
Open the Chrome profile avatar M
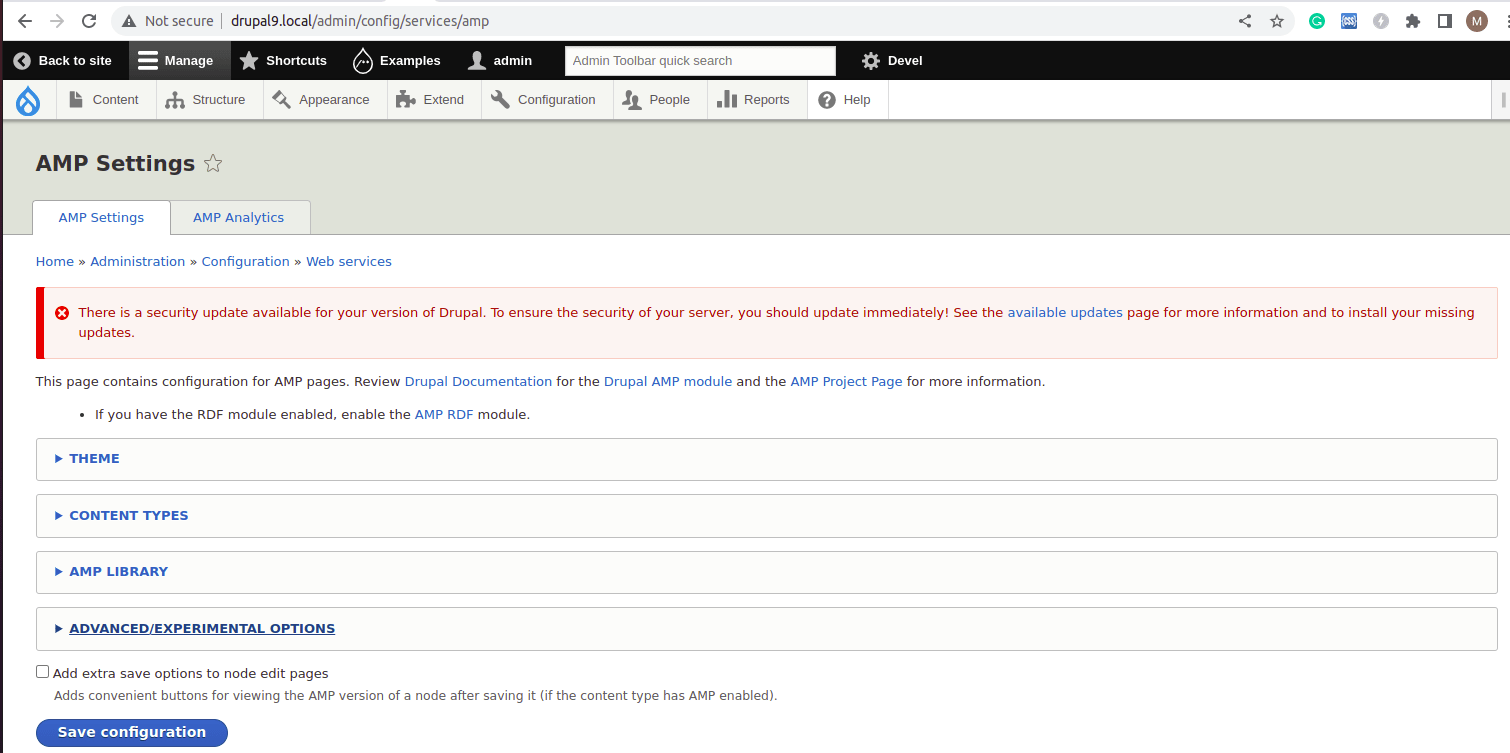(1477, 21)
